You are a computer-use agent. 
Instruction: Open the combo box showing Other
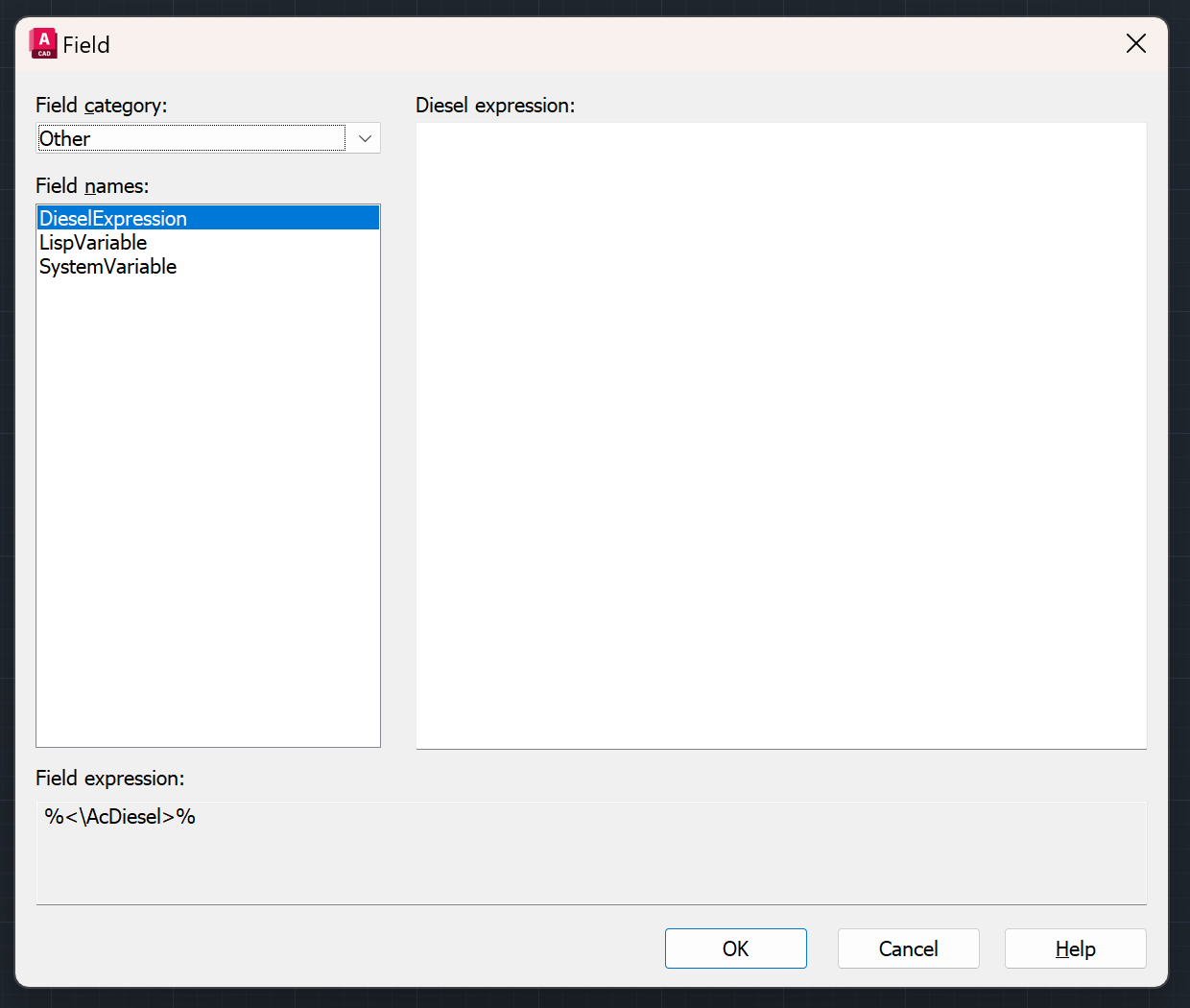192,138
